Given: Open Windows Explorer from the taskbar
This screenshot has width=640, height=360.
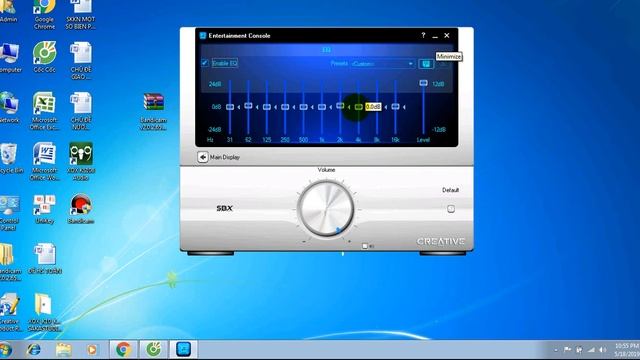Looking at the screenshot, I should click(63, 350).
